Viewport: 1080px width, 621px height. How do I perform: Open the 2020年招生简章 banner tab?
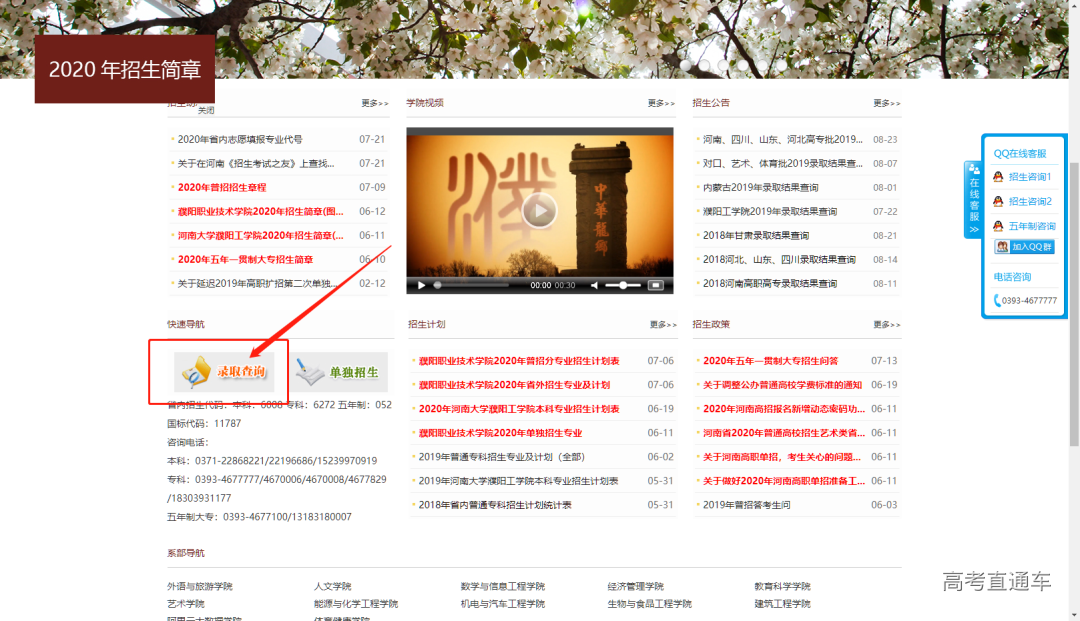pyautogui.click(x=125, y=69)
